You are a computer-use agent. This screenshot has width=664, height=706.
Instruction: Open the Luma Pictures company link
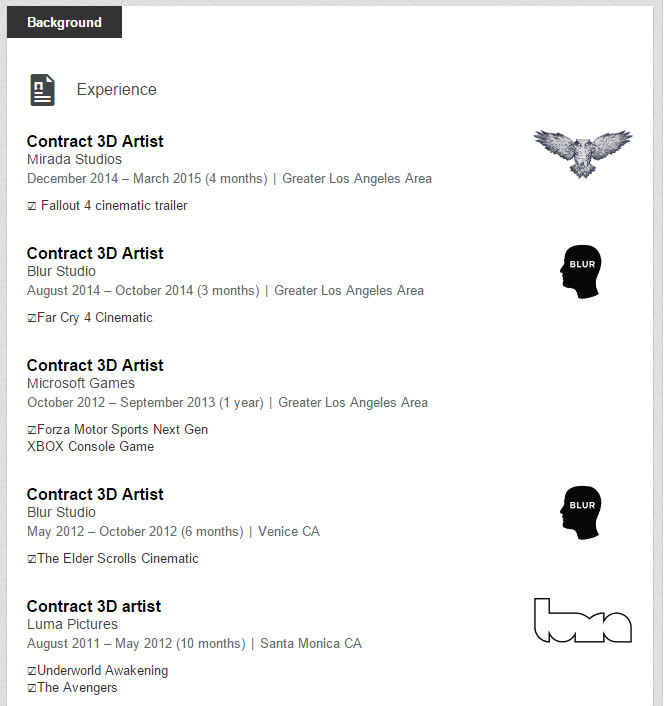pyautogui.click(x=72, y=624)
